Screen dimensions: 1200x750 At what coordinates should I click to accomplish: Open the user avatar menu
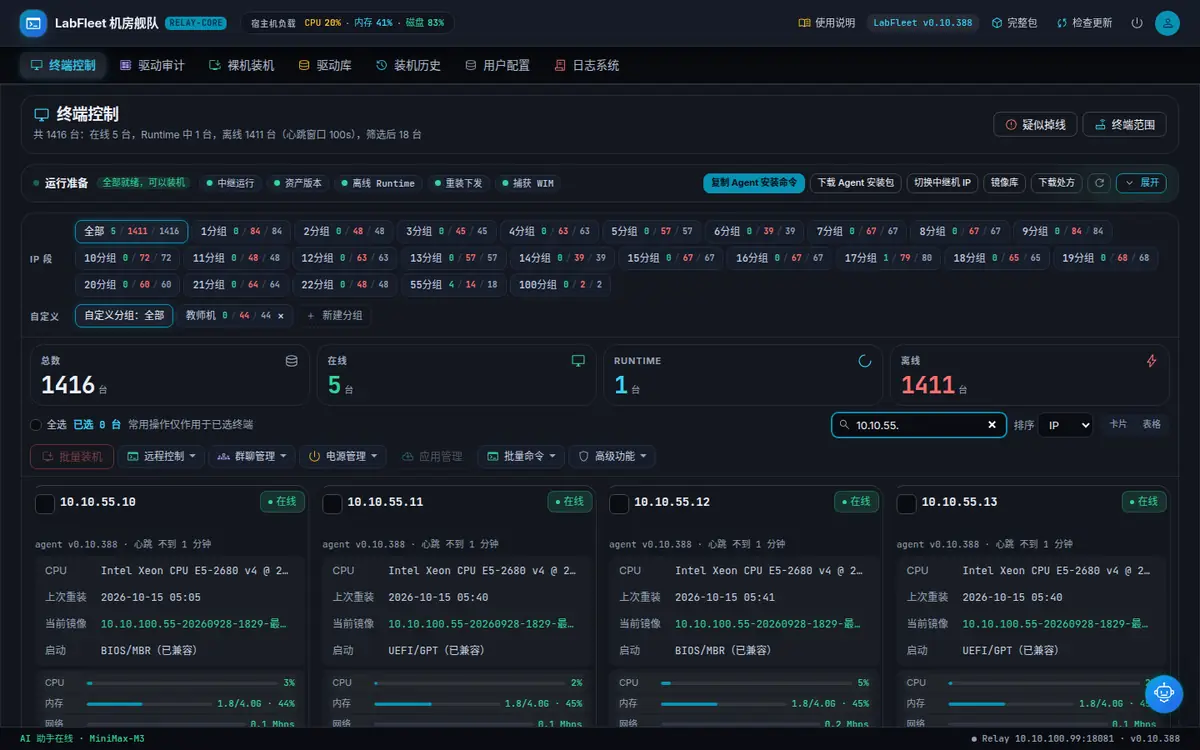click(1166, 23)
